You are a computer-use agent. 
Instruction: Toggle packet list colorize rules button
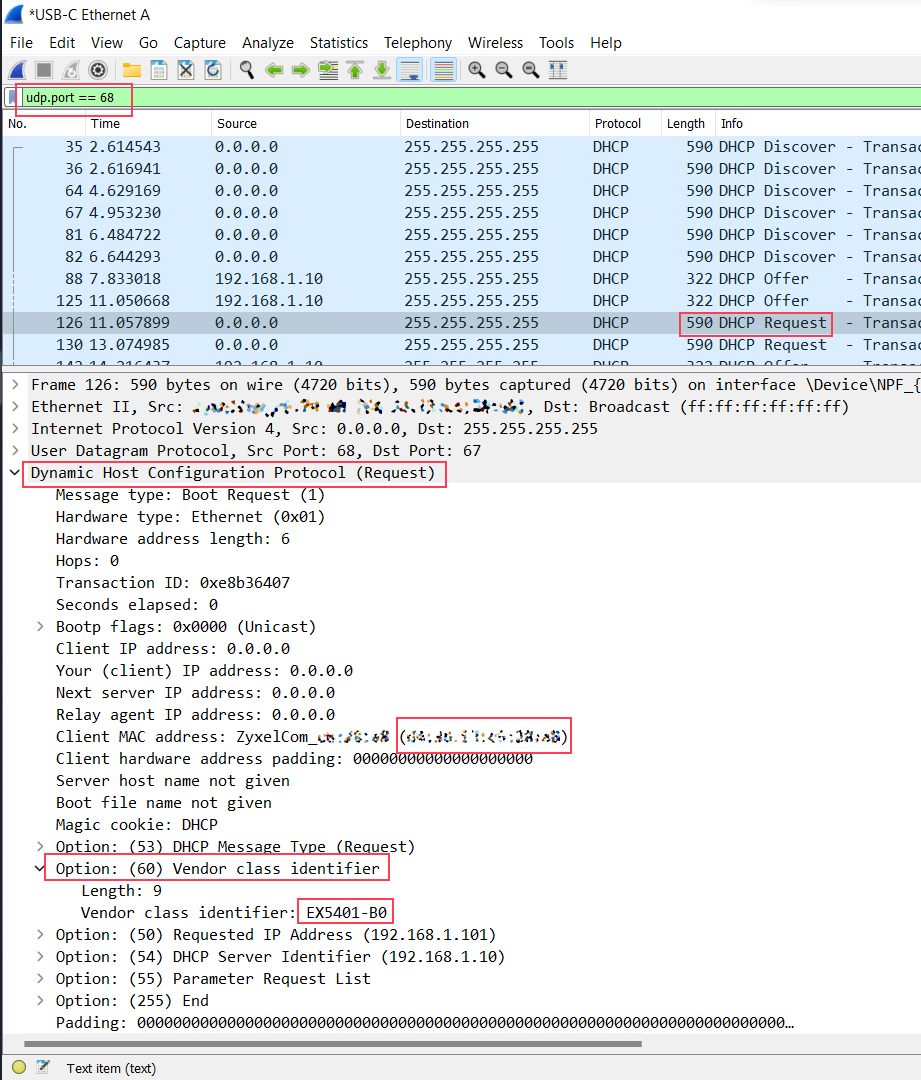pos(444,70)
